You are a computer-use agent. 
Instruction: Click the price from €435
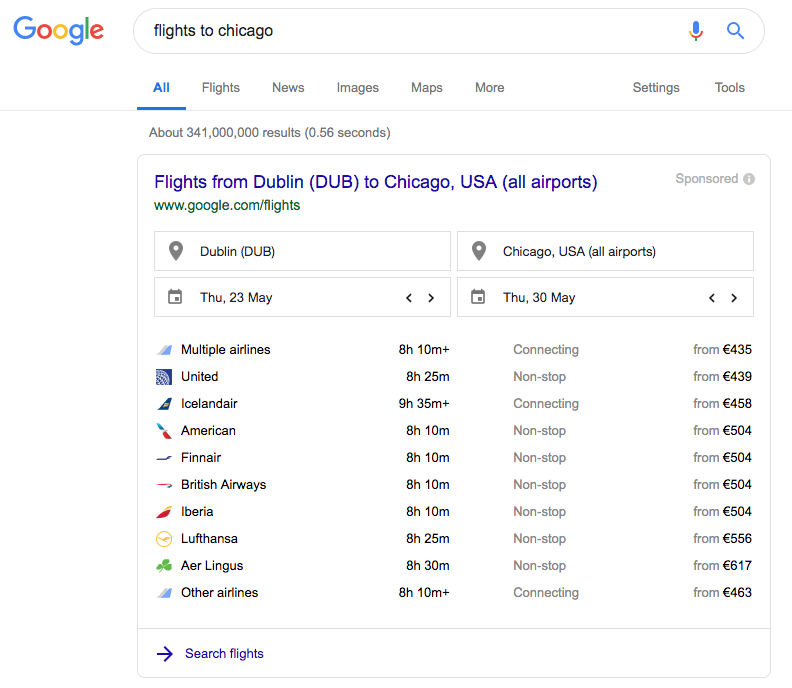coord(722,350)
